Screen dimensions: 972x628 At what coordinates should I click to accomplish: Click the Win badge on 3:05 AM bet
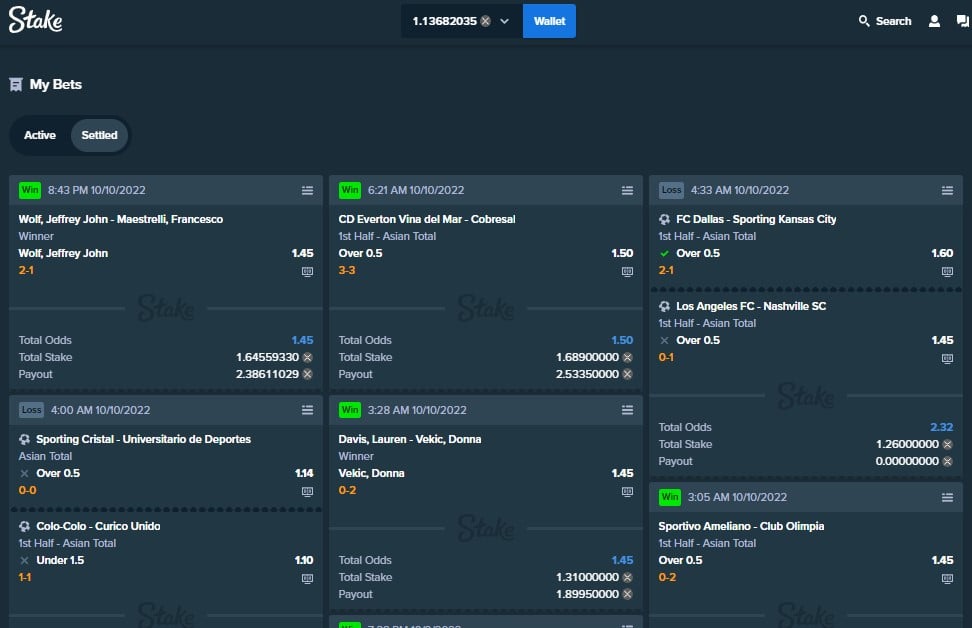point(669,497)
